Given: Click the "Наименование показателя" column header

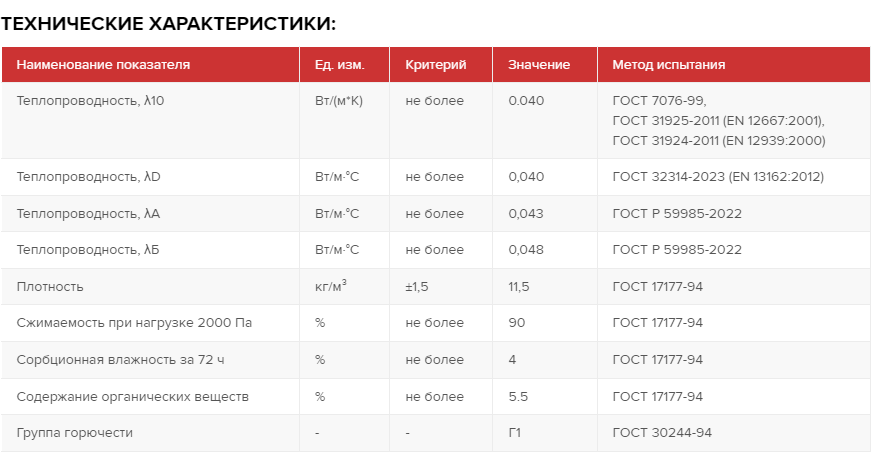Looking at the screenshot, I should click(103, 65).
